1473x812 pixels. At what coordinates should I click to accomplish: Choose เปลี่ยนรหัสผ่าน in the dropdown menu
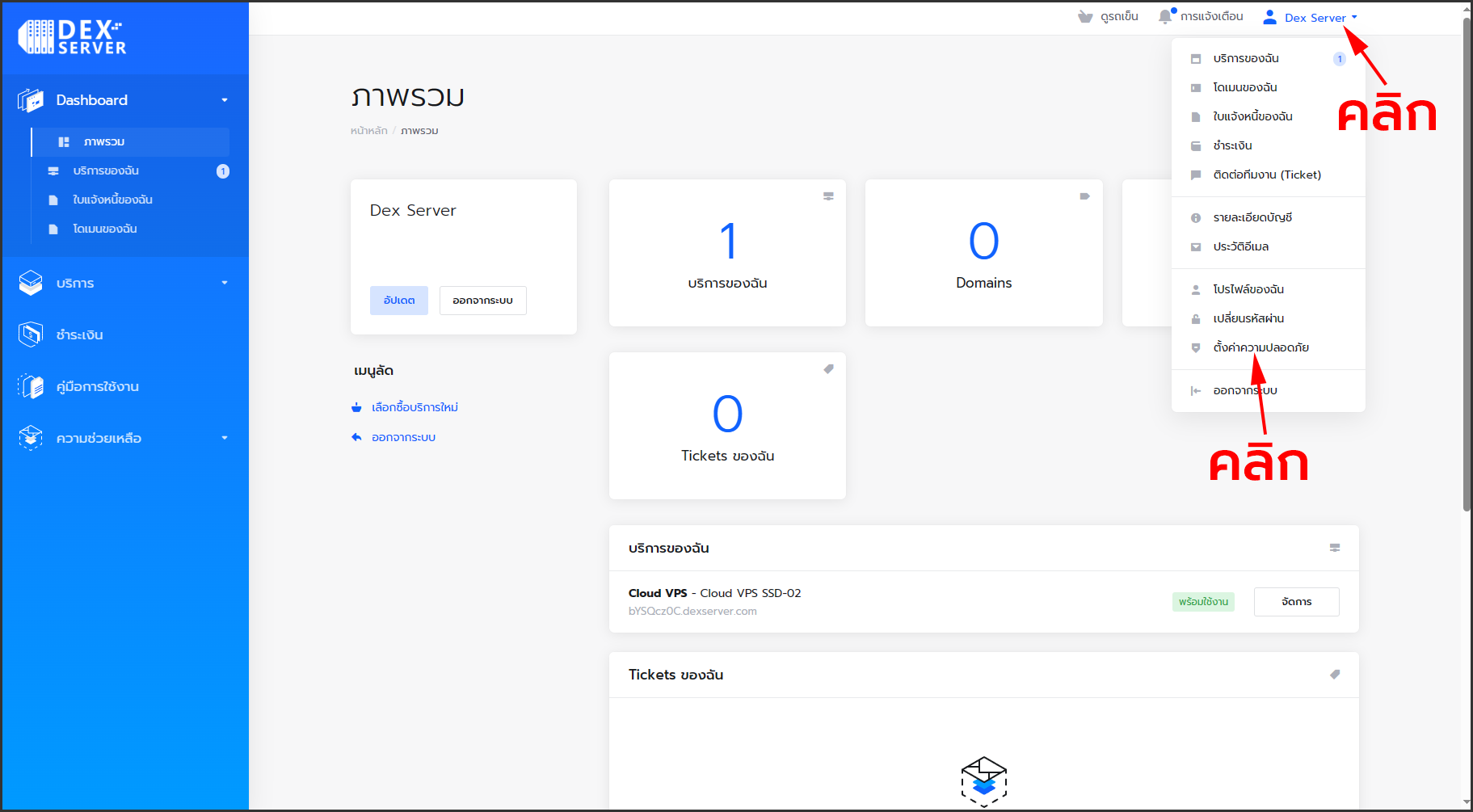(x=1248, y=318)
